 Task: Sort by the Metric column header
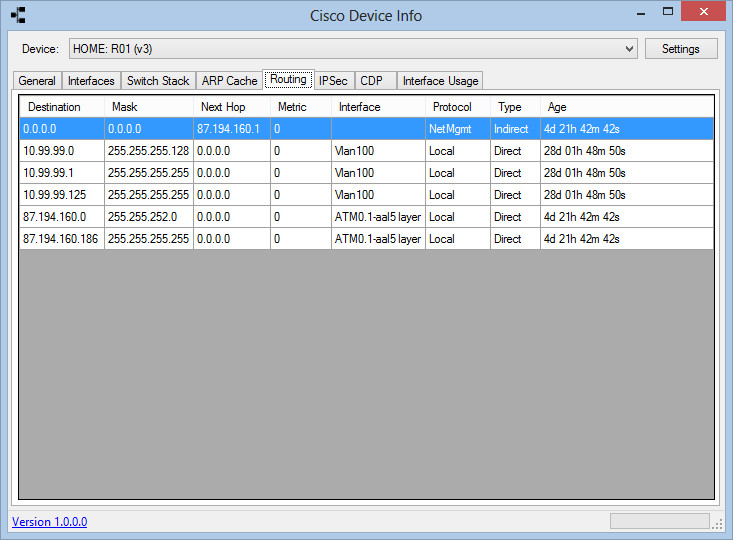pyautogui.click(x=301, y=107)
